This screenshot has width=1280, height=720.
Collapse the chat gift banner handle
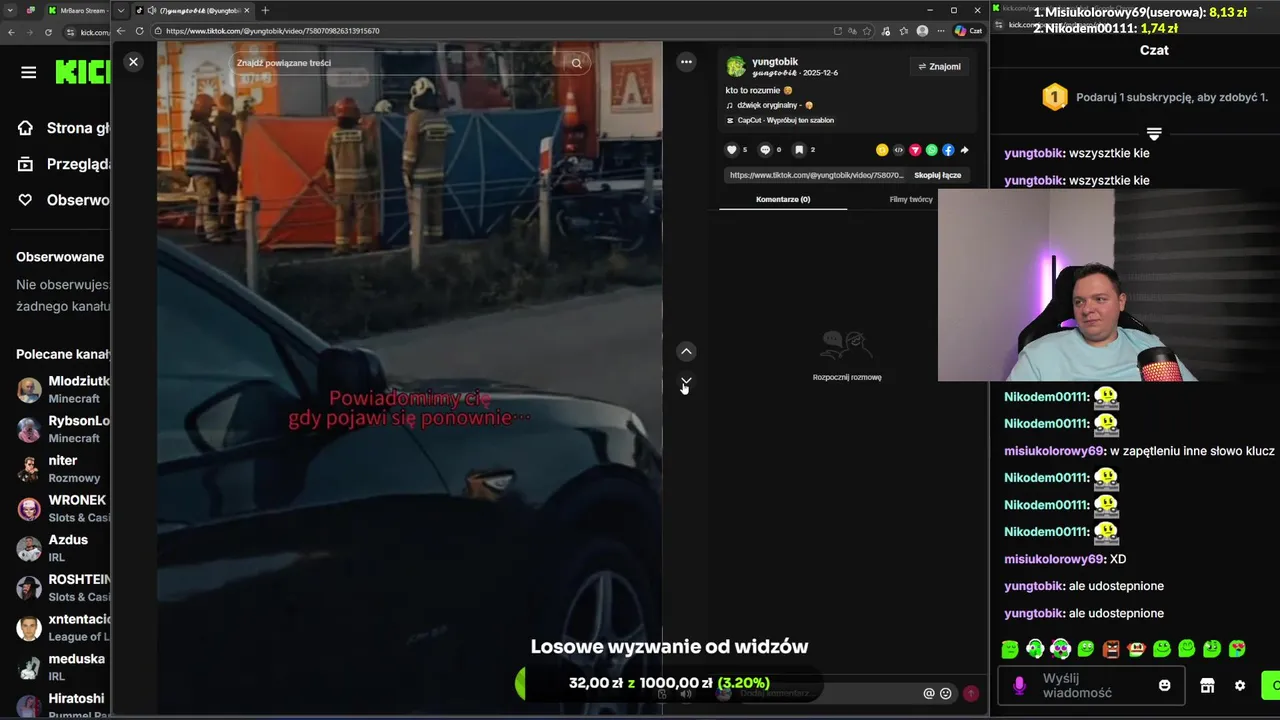(1154, 134)
